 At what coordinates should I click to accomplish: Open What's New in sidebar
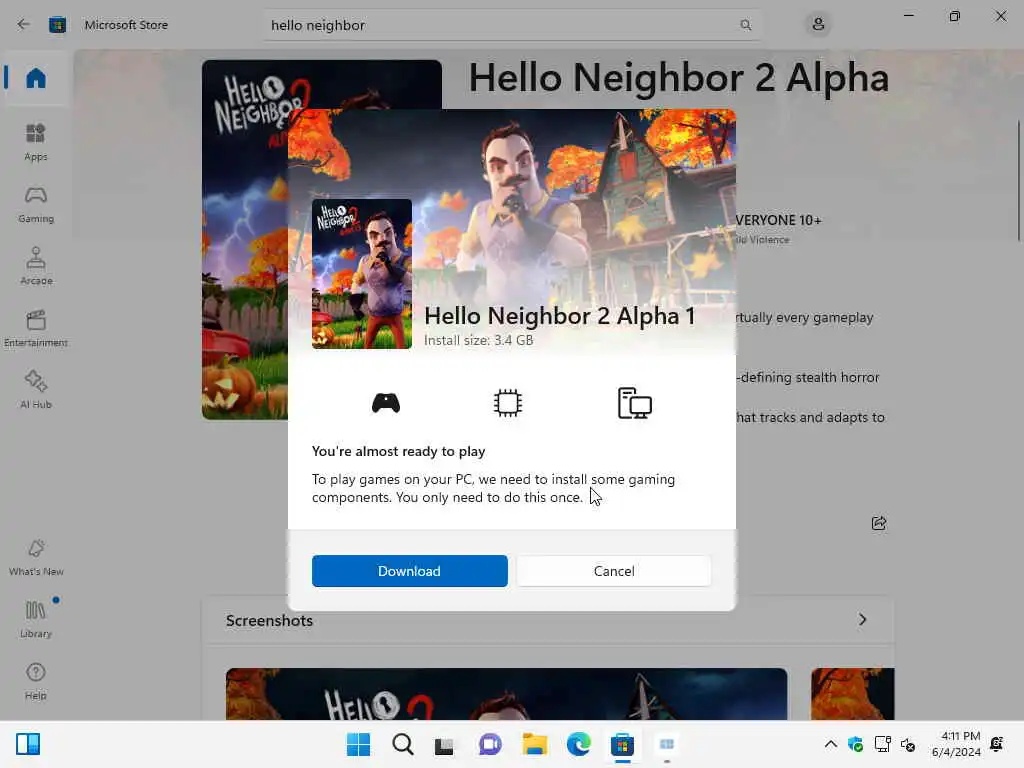35,557
